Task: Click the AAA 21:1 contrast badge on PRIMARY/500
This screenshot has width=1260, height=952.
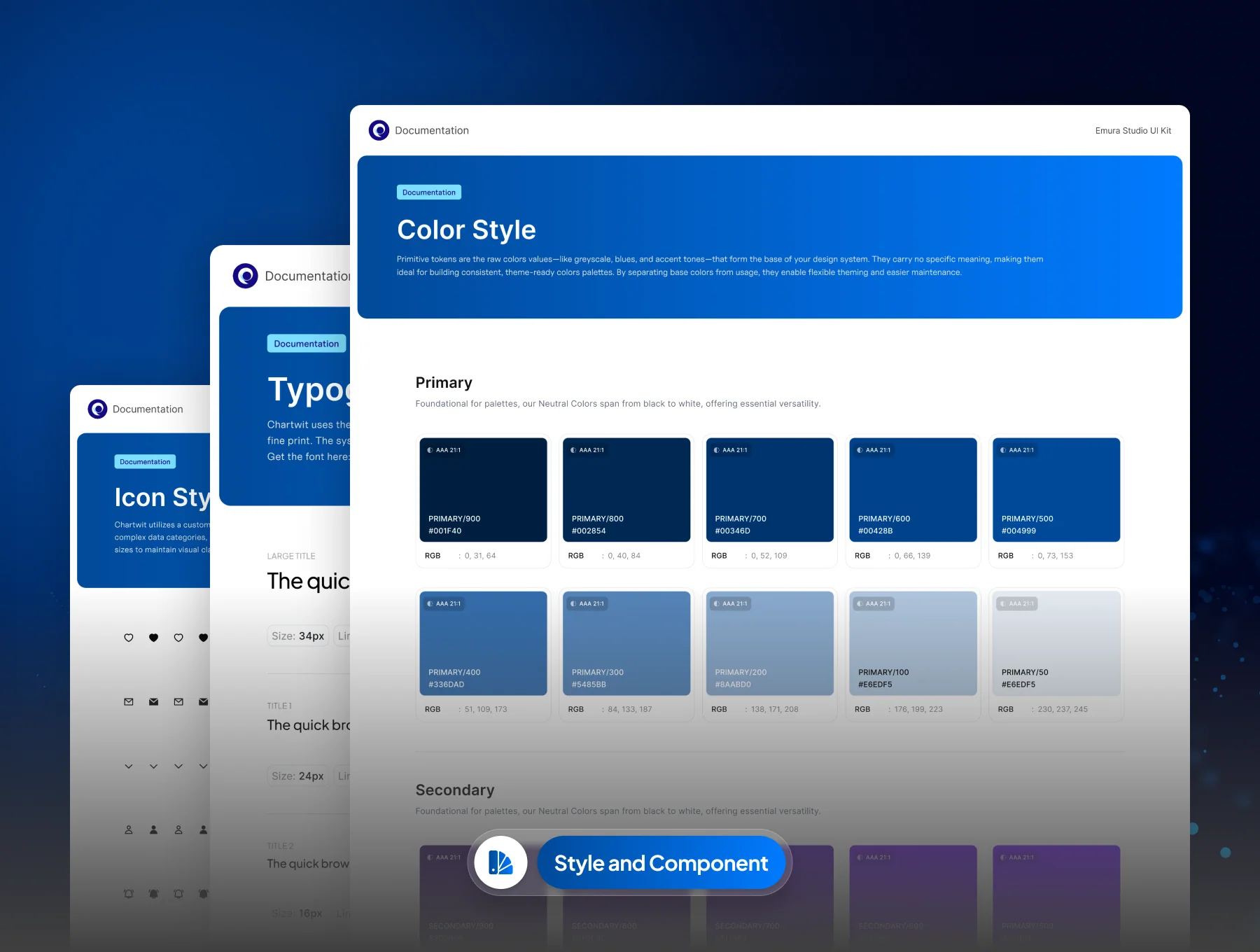Action: coord(1017,450)
